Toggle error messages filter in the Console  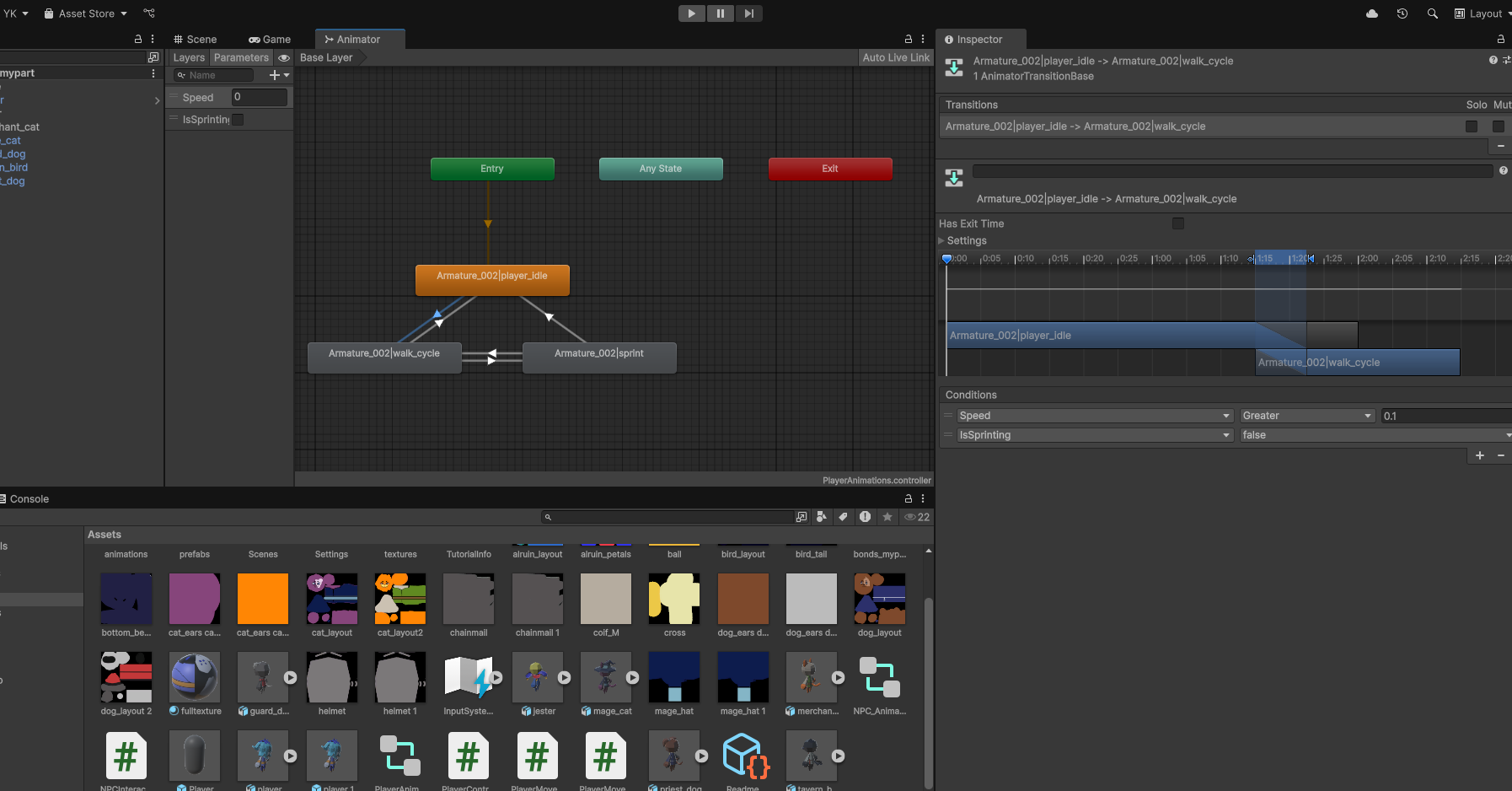[866, 516]
